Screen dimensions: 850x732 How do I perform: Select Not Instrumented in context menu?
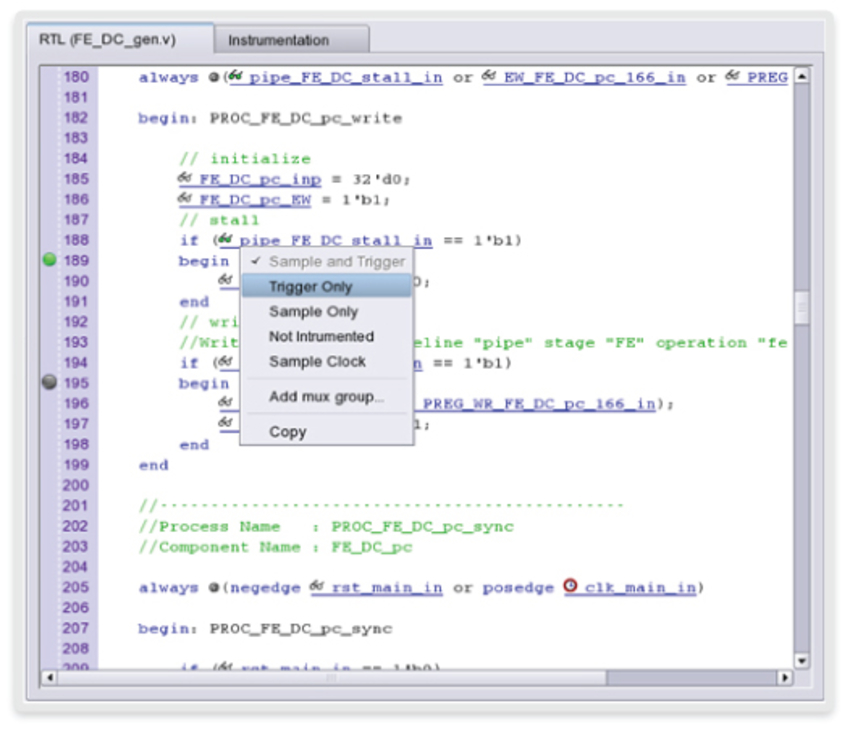(x=321, y=337)
